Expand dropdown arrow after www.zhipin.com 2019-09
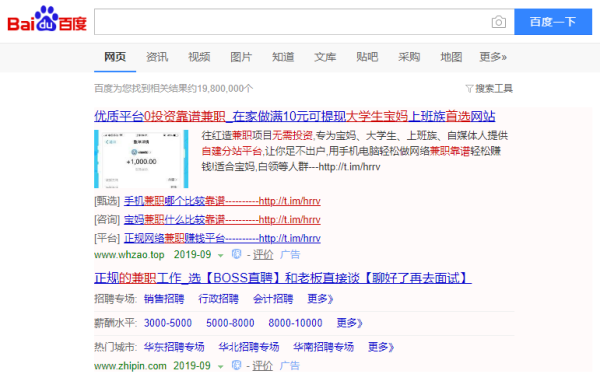The image size is (600, 381). (x=220, y=366)
